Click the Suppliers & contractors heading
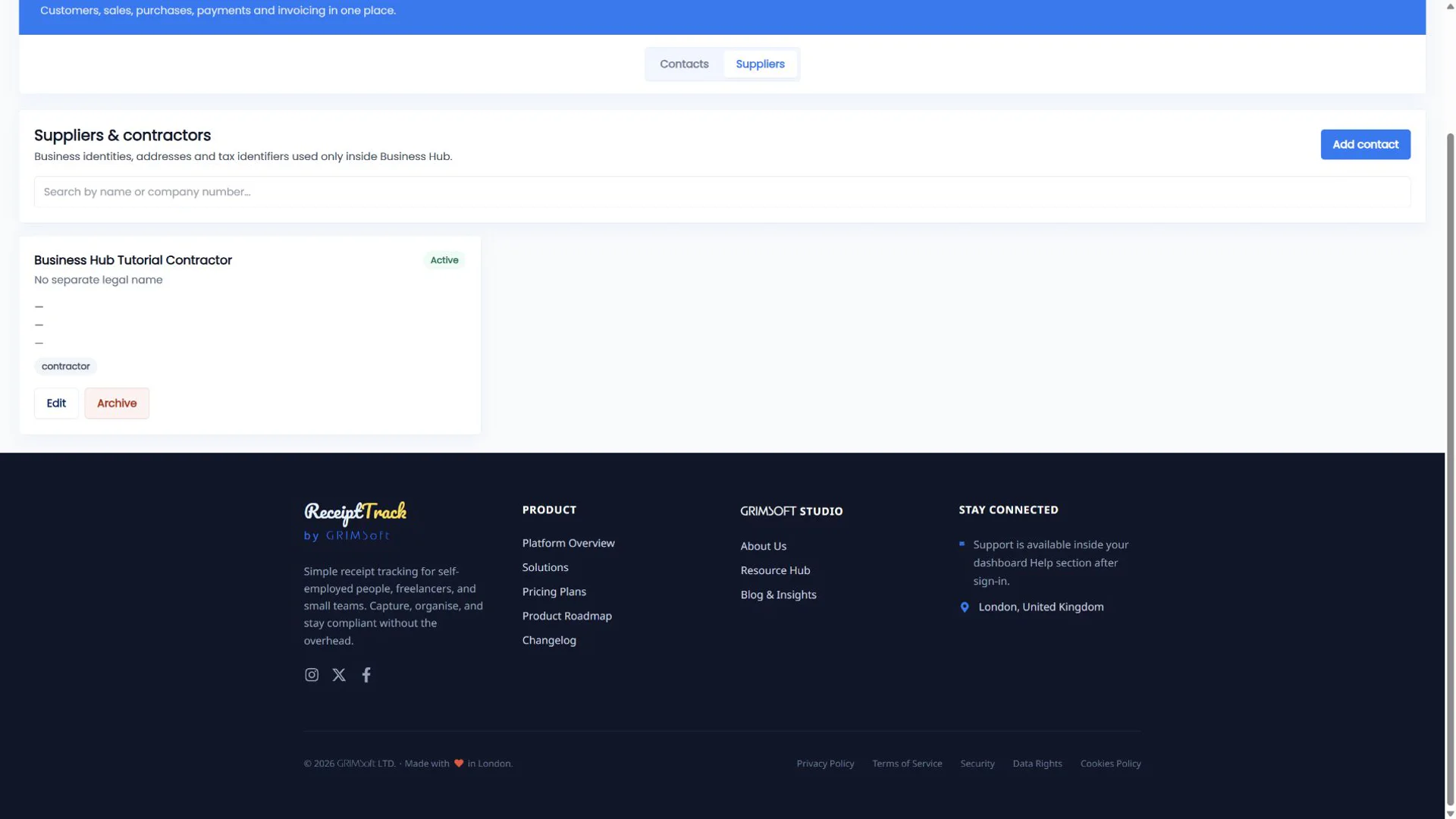This screenshot has height=819, width=1456. click(x=122, y=135)
